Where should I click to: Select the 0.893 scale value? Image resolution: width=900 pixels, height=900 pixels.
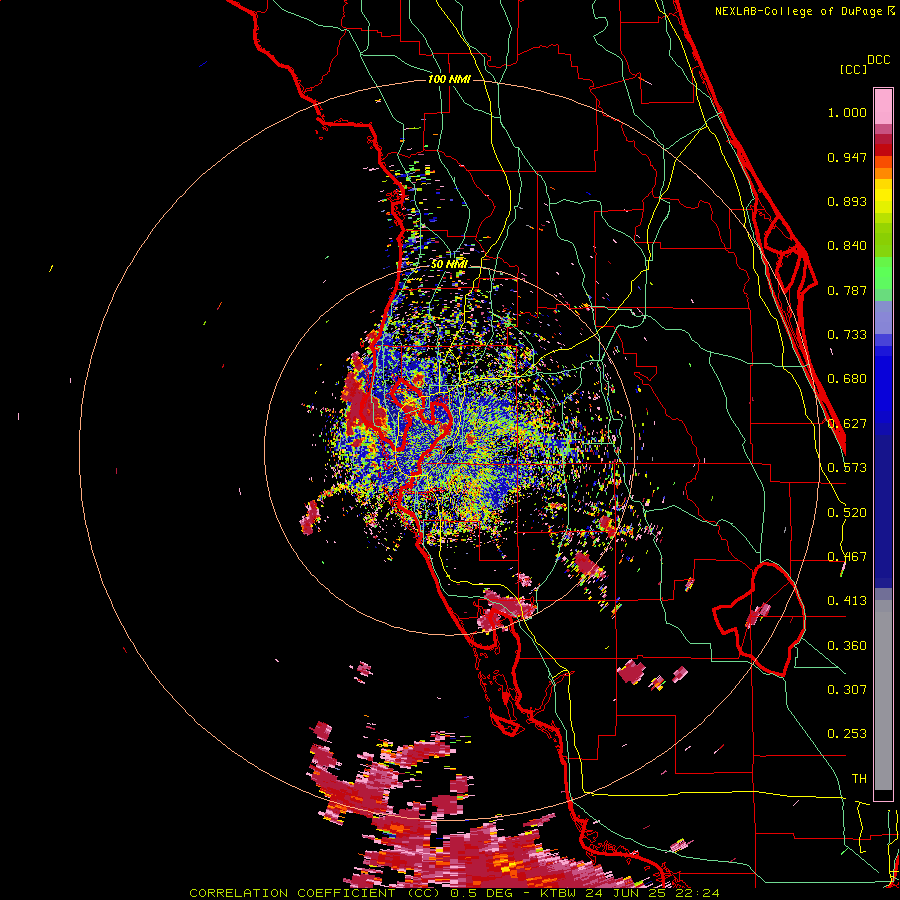click(x=847, y=201)
